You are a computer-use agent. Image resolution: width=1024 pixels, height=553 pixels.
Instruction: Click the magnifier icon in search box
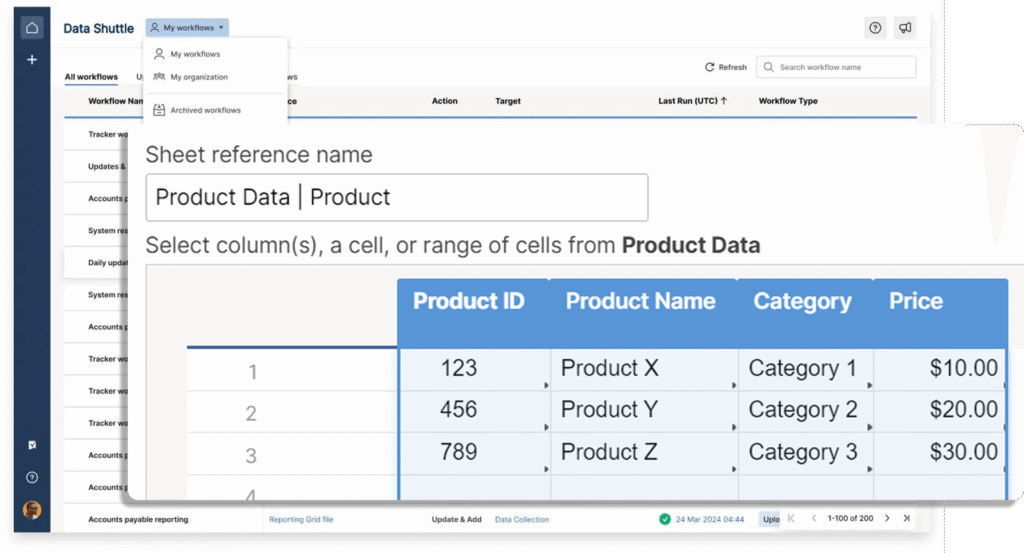point(769,67)
